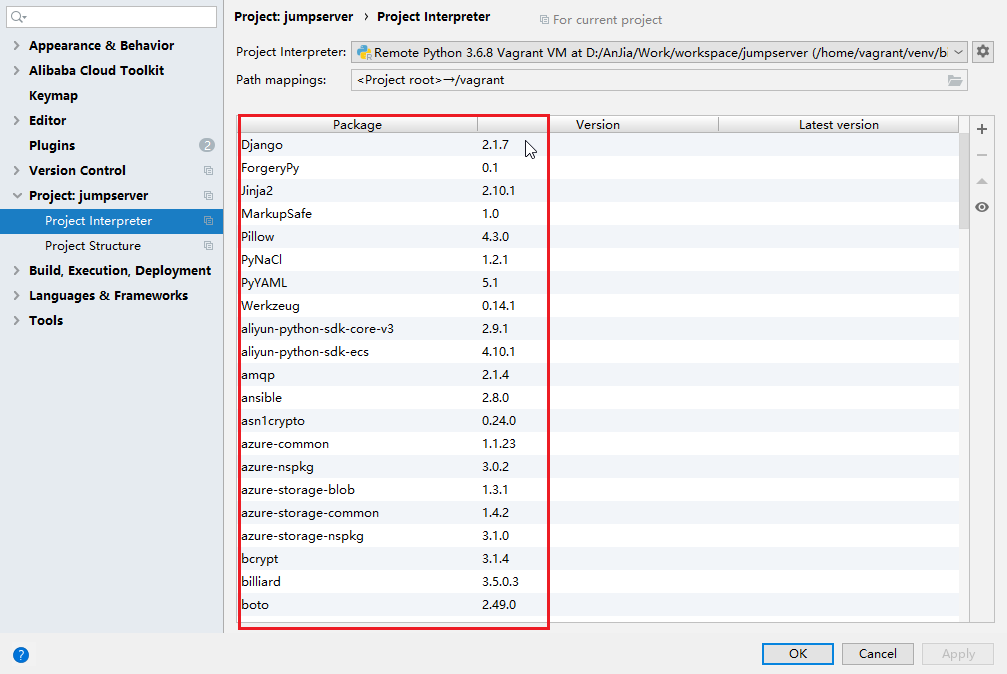Select the ForgeryPy package row
The width and height of the screenshot is (1007, 674).
point(599,168)
